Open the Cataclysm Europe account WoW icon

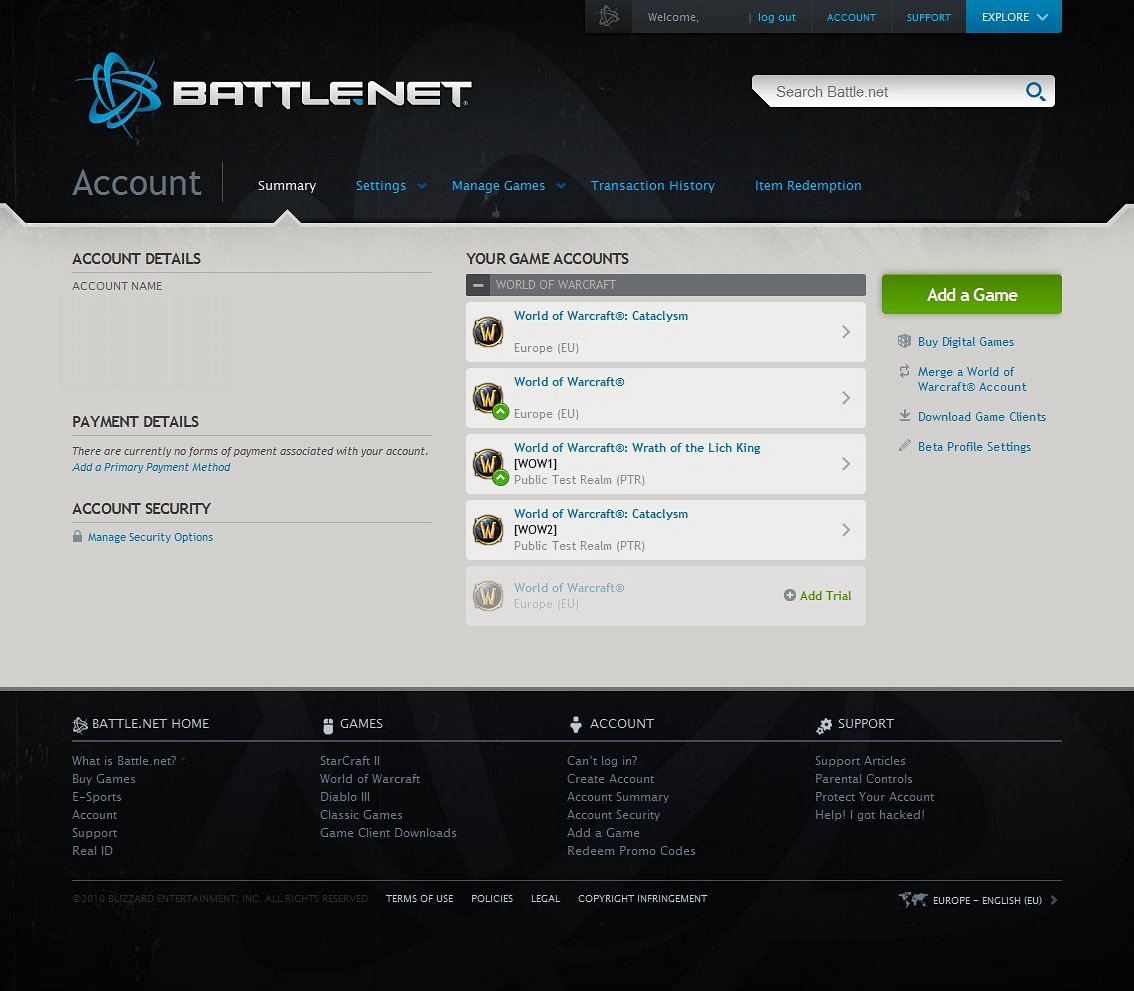click(x=488, y=332)
